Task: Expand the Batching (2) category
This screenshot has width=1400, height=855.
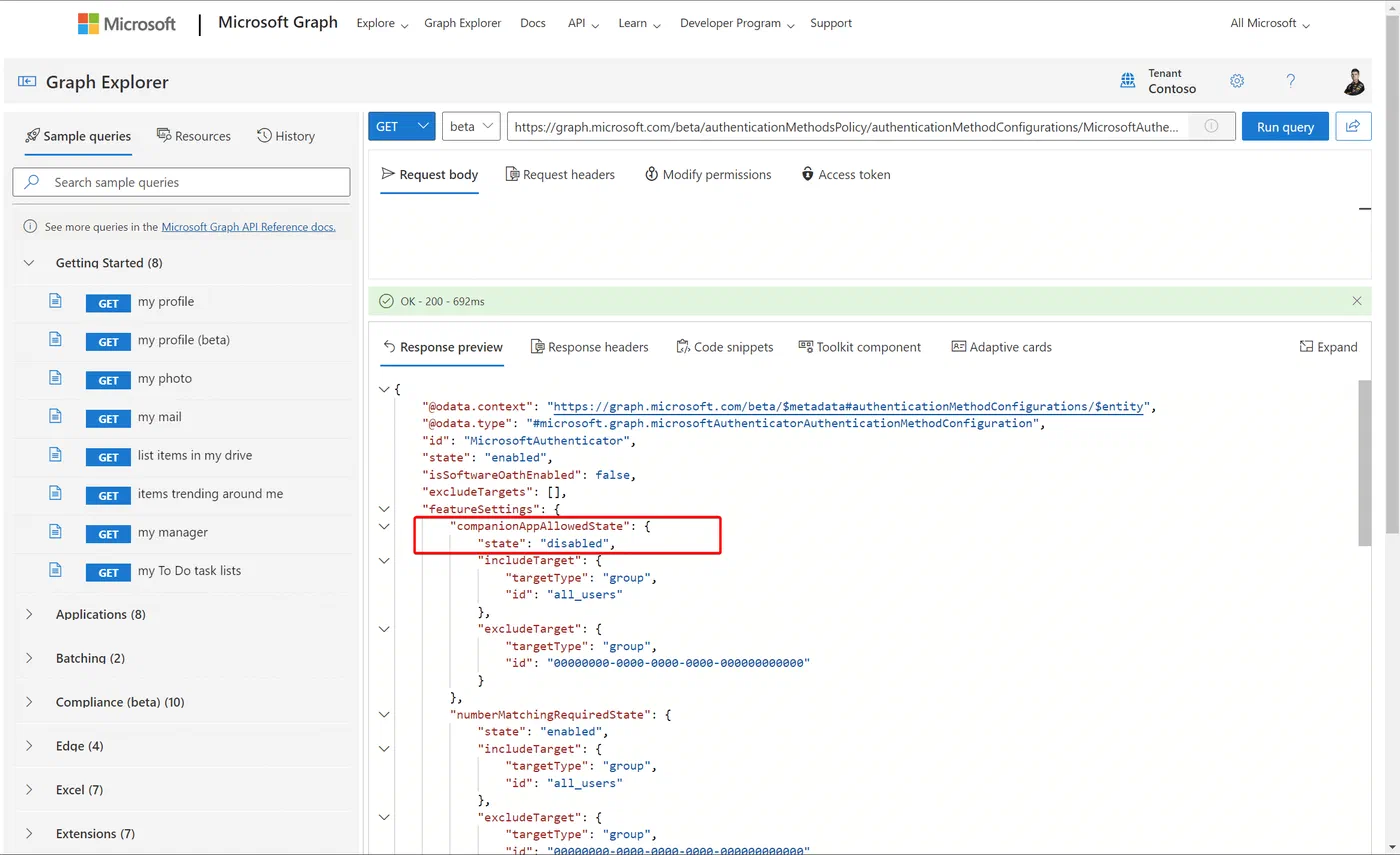Action: 29,658
